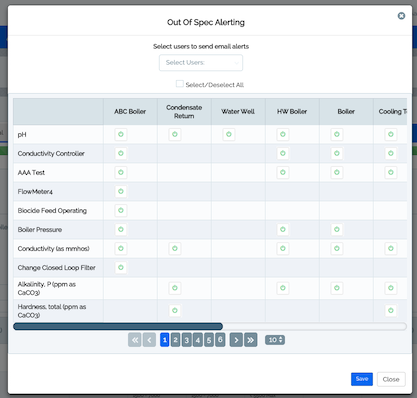The image size is (417, 398).
Task: Toggle Conductivity (as mmhos) alert for Cooling Tower
Action: pyautogui.click(x=391, y=248)
